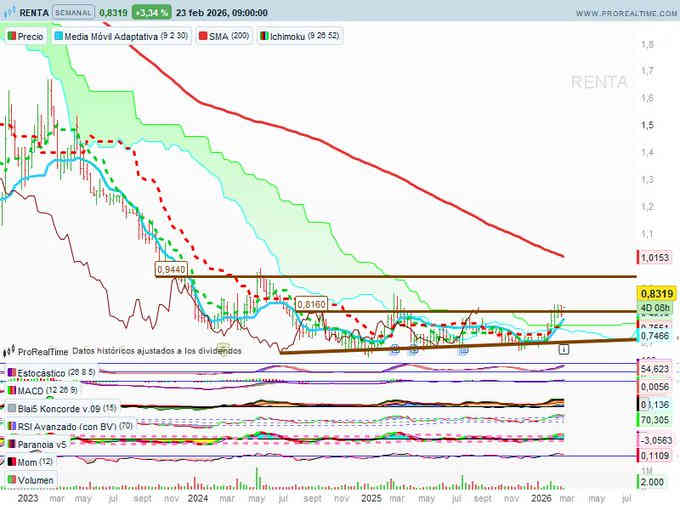Click the Precio legend label
The height and width of the screenshot is (510, 680).
[29, 35]
